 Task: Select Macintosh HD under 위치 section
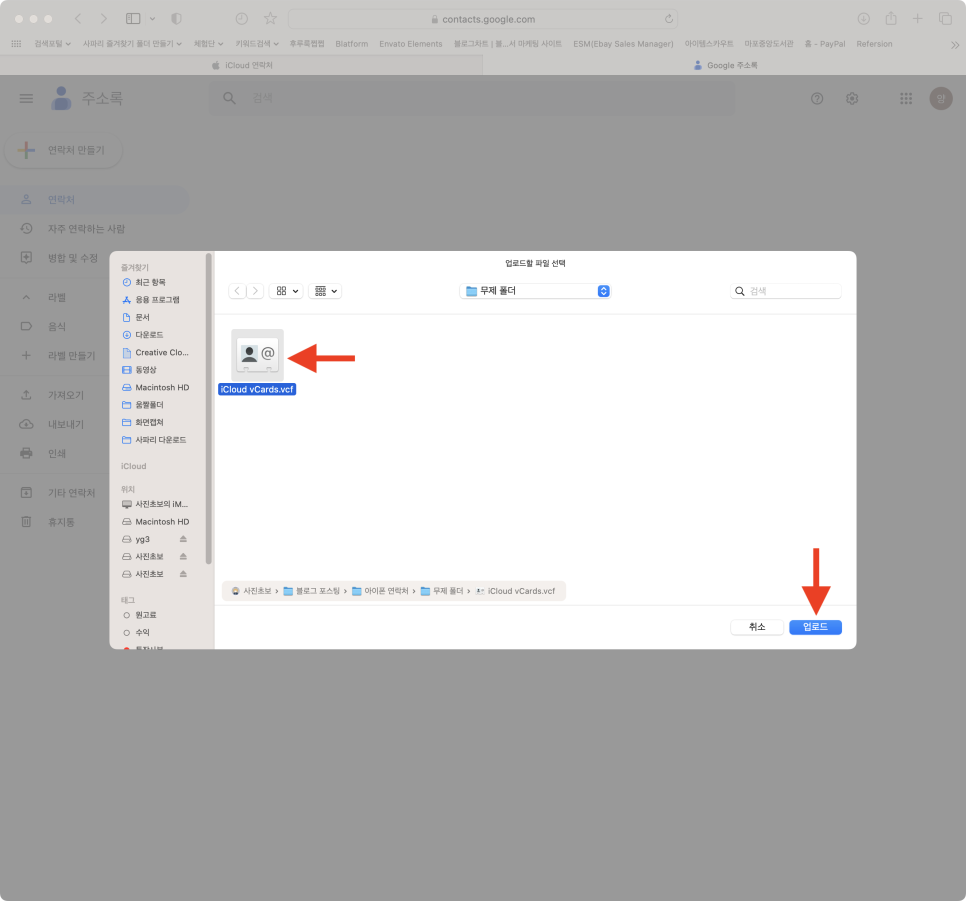coord(156,521)
